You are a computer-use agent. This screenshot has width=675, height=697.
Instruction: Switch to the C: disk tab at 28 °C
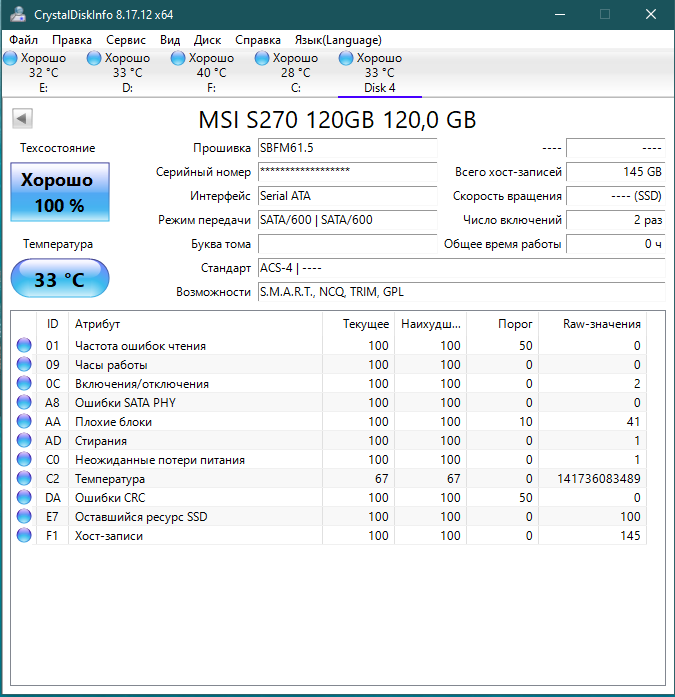click(x=296, y=73)
